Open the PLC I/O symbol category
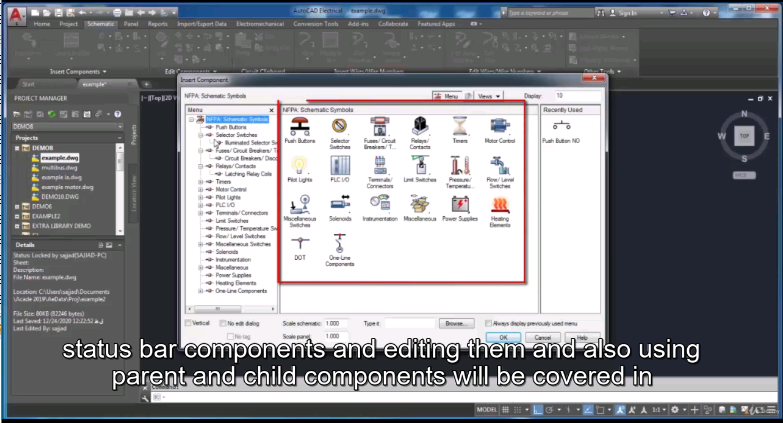Viewport: 783px width, 423px height. point(340,165)
